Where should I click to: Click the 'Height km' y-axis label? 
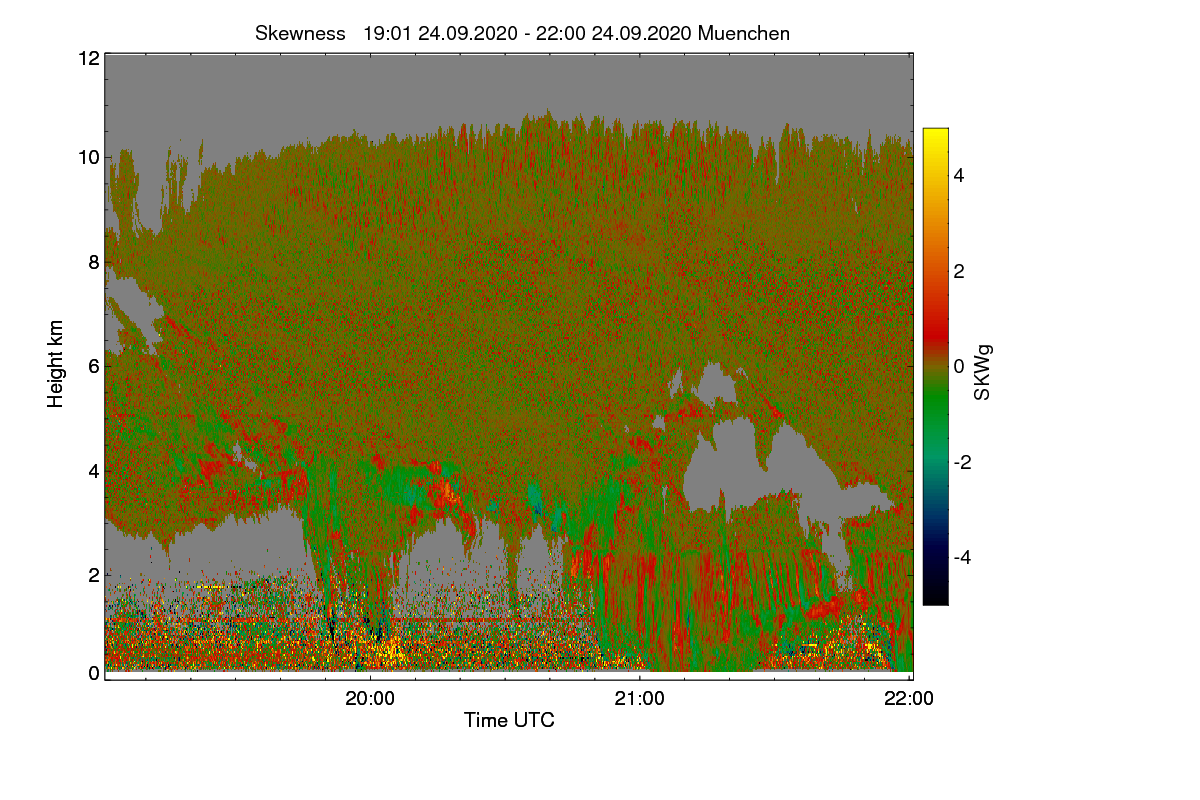click(56, 364)
